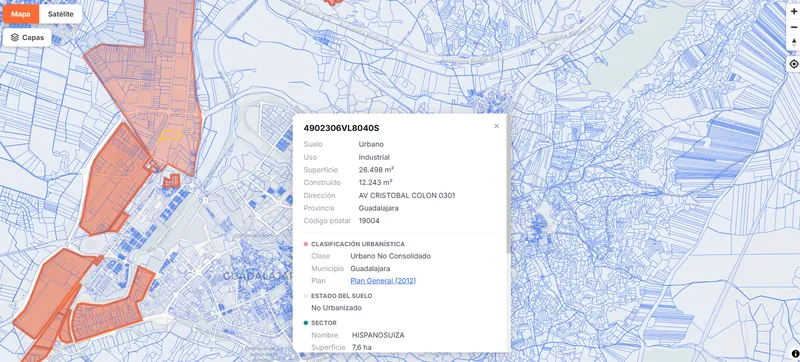Click the ESTADO DEL SUELO heading
This screenshot has height=362, width=800.
[x=341, y=296]
